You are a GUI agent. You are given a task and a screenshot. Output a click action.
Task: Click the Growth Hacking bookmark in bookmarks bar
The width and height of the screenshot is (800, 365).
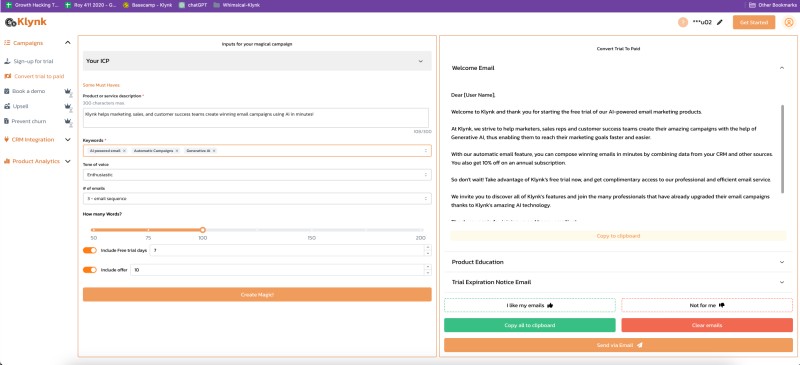[32, 5]
